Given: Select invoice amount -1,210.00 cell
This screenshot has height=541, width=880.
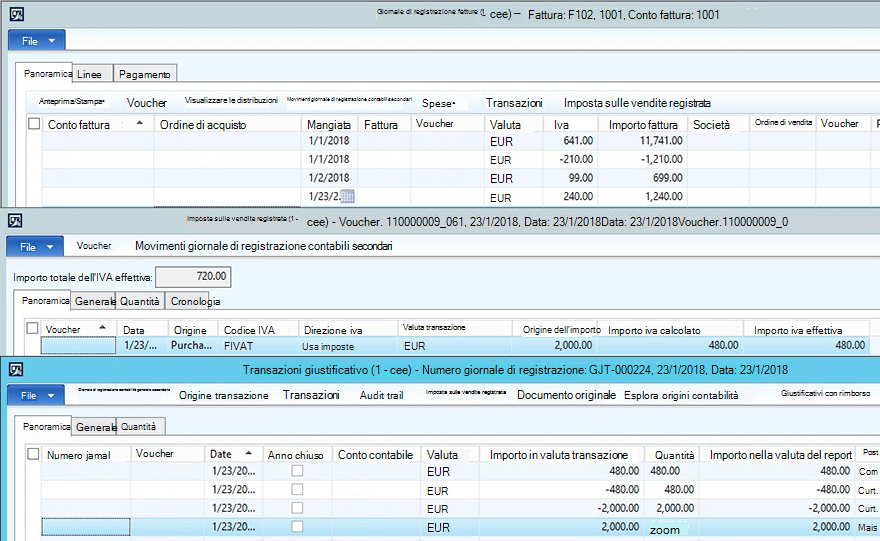Looking at the screenshot, I should pos(643,159).
